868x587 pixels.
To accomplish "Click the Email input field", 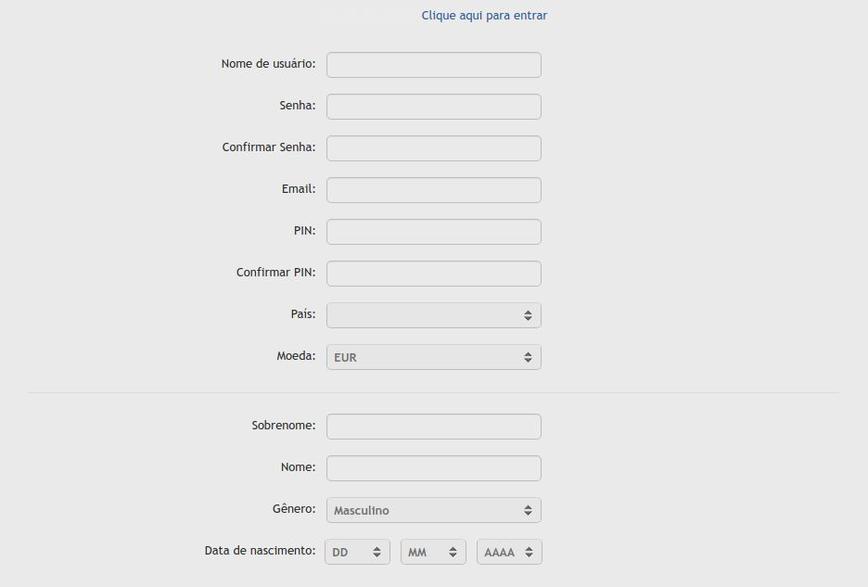I will [433, 189].
